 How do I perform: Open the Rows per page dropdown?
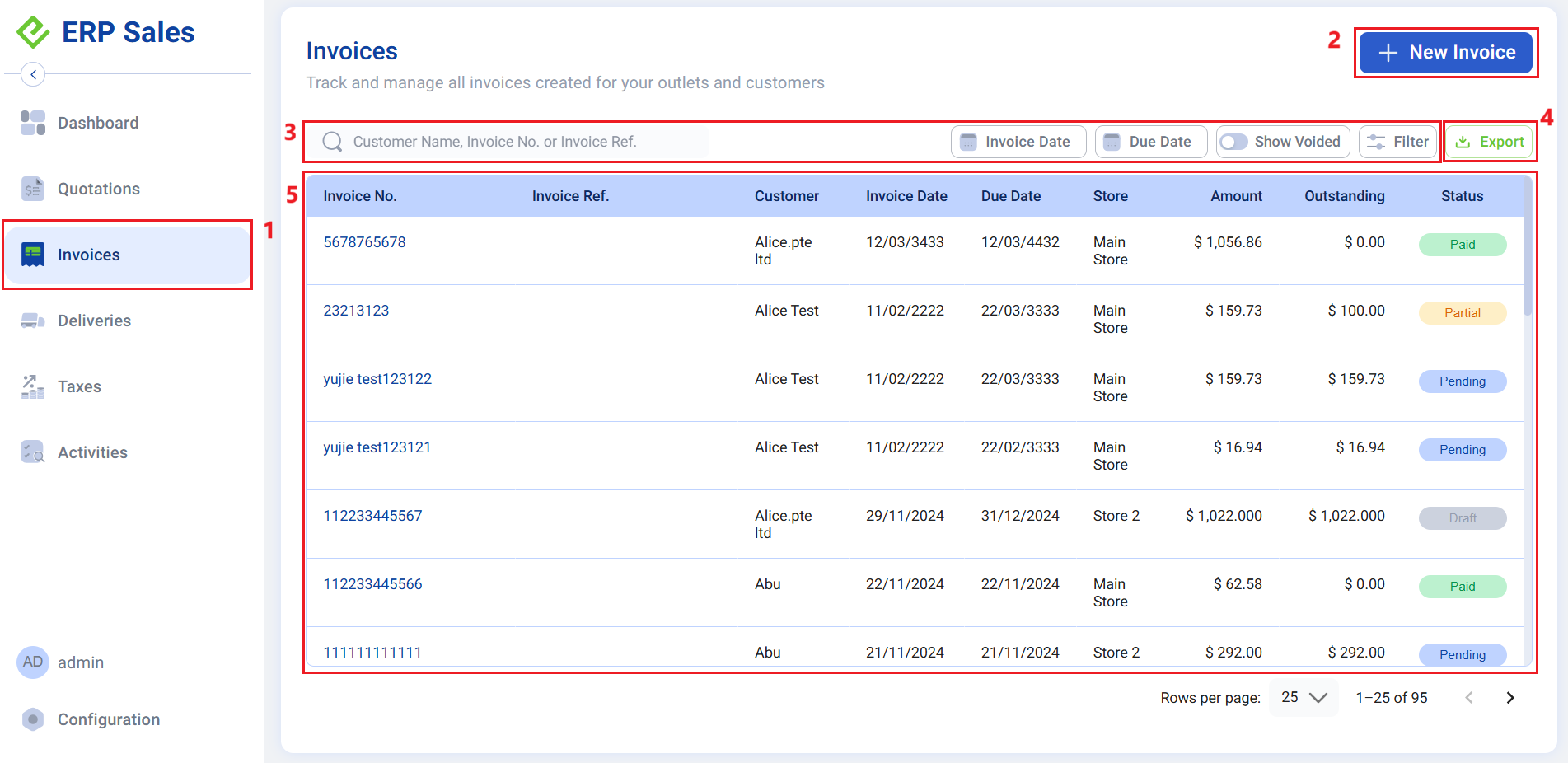(x=1303, y=697)
